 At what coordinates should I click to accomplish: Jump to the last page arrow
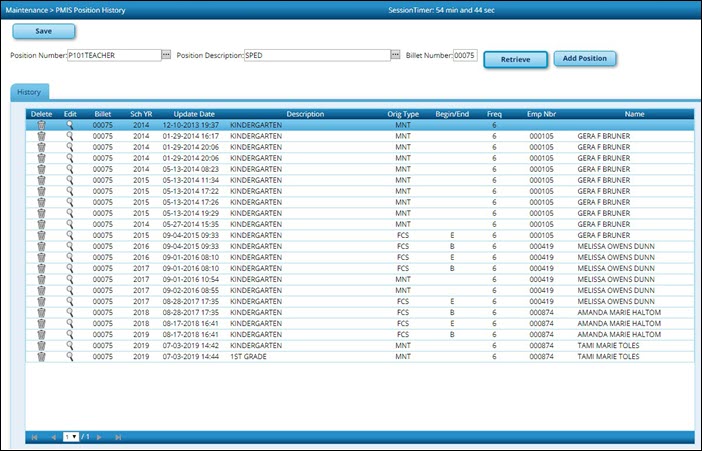tap(118, 437)
